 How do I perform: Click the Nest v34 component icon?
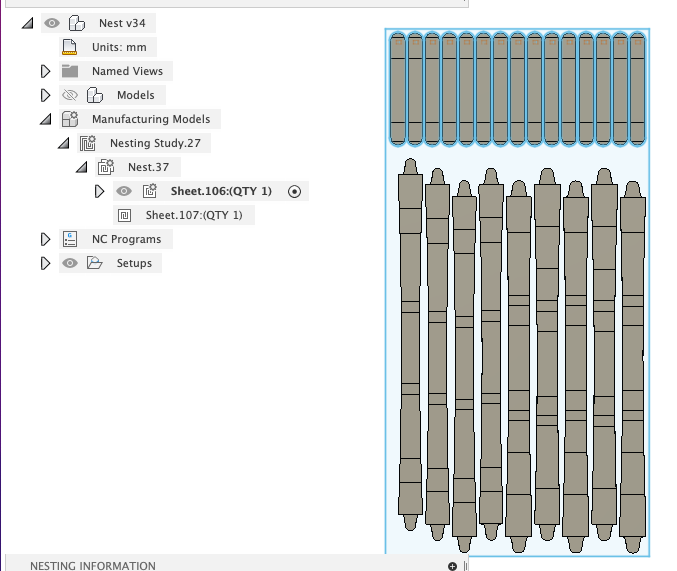click(x=77, y=23)
